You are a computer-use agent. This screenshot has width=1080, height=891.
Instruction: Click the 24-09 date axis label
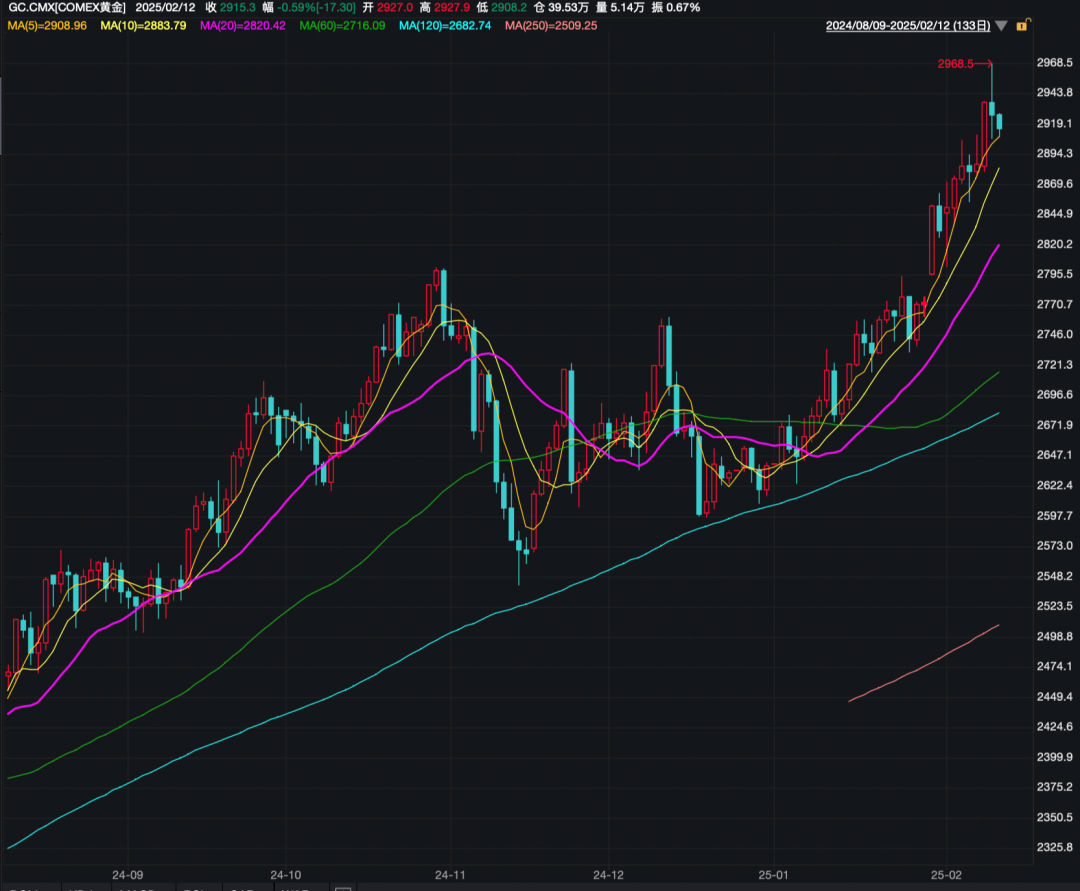(x=127, y=875)
